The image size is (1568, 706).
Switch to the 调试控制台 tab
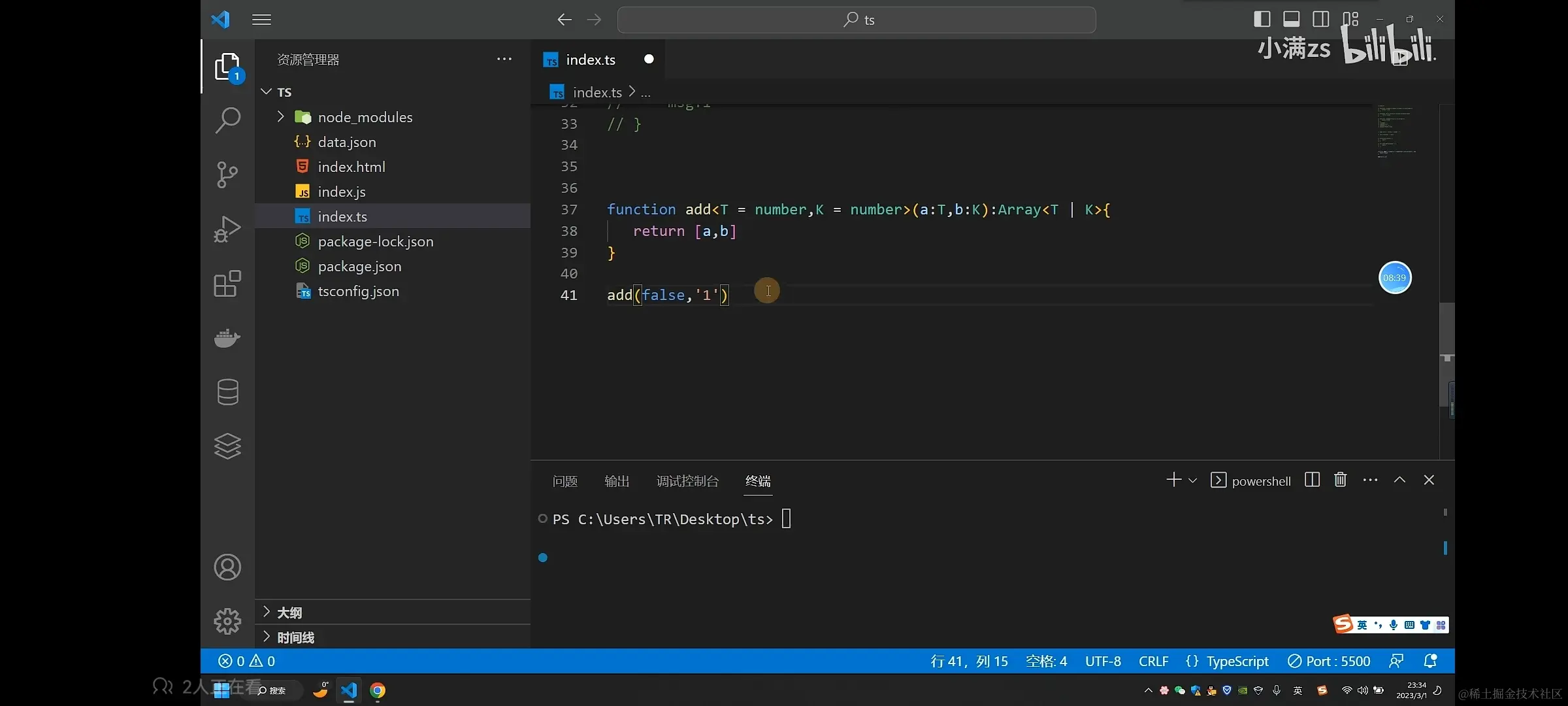coord(687,481)
